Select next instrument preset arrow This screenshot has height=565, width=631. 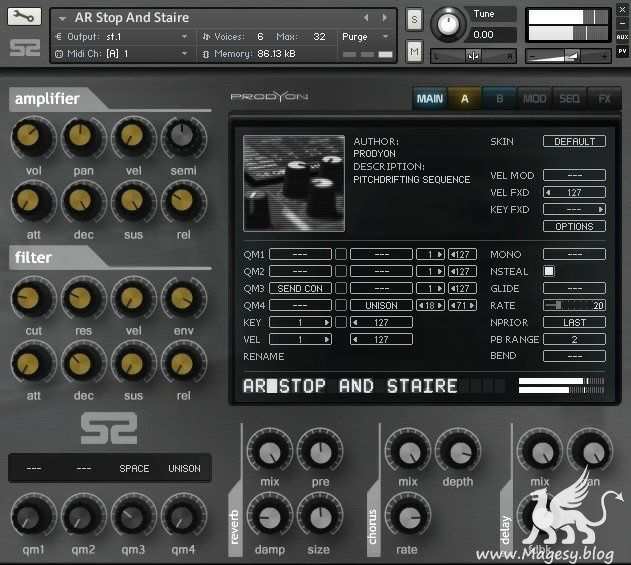click(384, 18)
